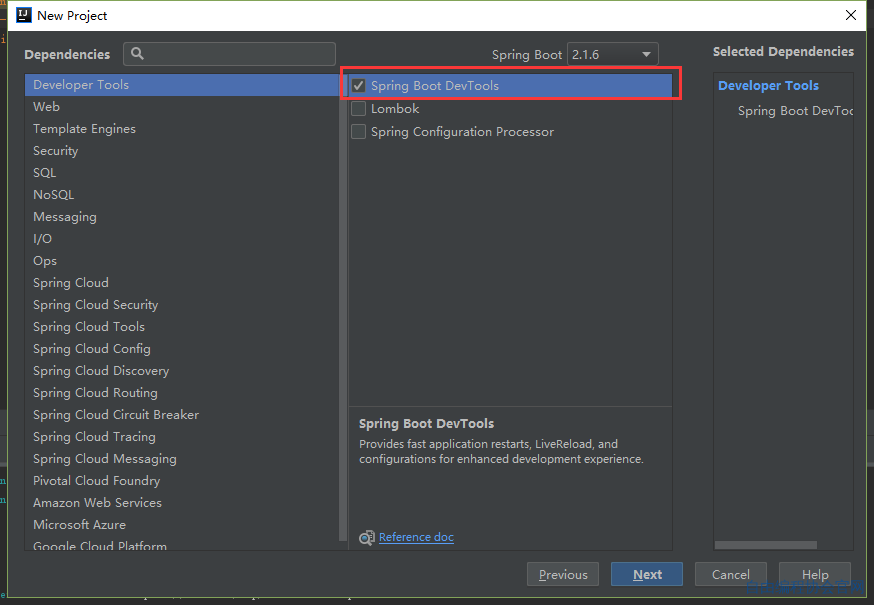Select the NoSQL category

(182, 195)
